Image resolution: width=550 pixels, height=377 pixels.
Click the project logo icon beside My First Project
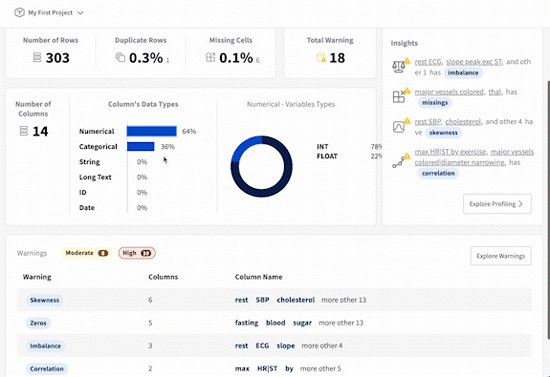point(19,13)
